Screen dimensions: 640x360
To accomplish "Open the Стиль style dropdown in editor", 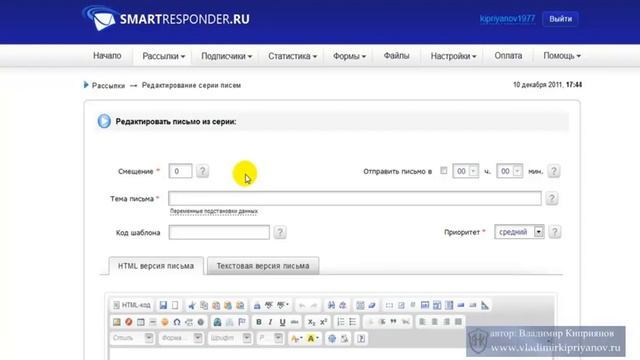I will point(132,338).
